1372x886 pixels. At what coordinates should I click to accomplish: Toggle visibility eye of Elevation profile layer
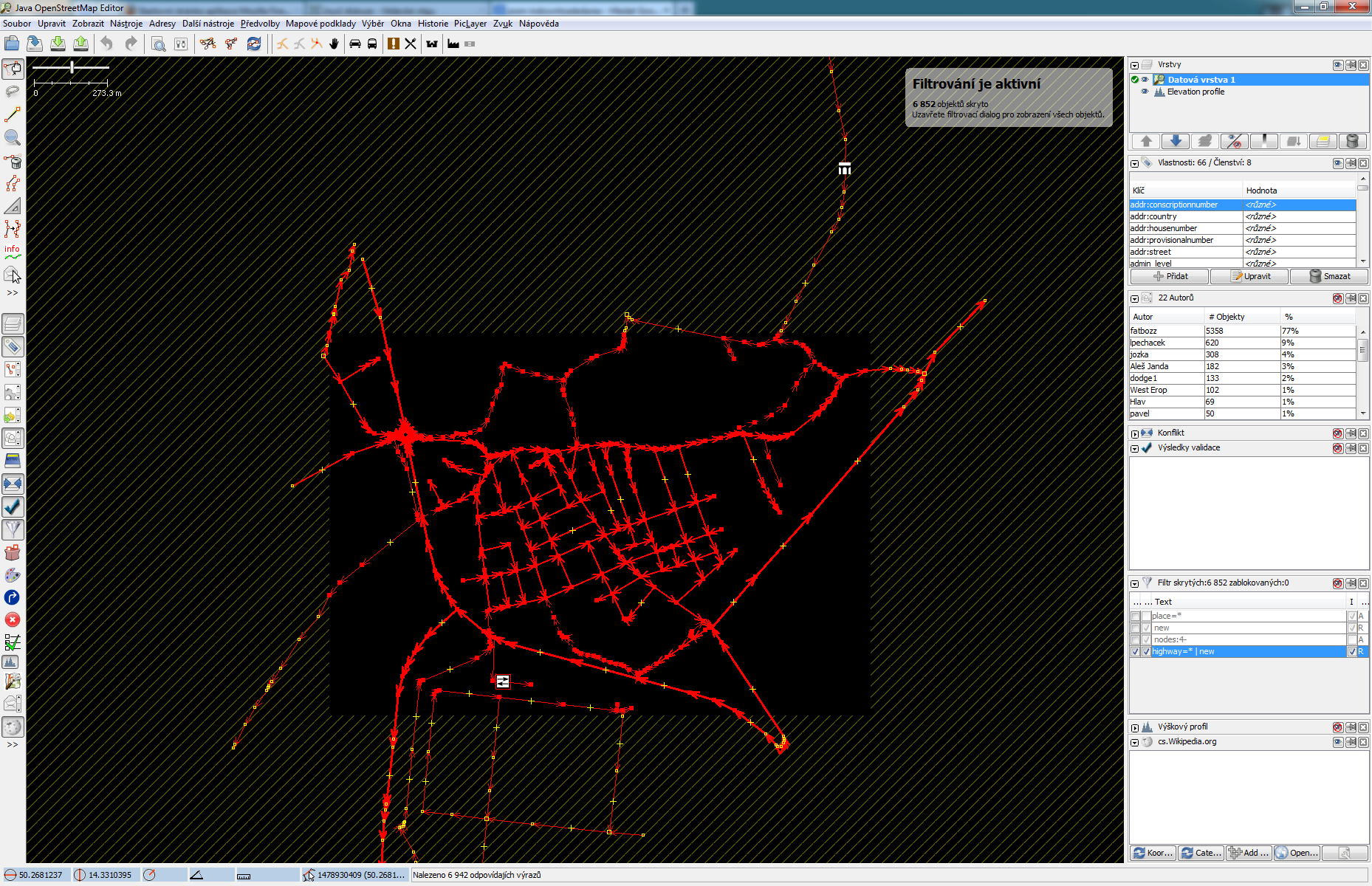pyautogui.click(x=1145, y=92)
